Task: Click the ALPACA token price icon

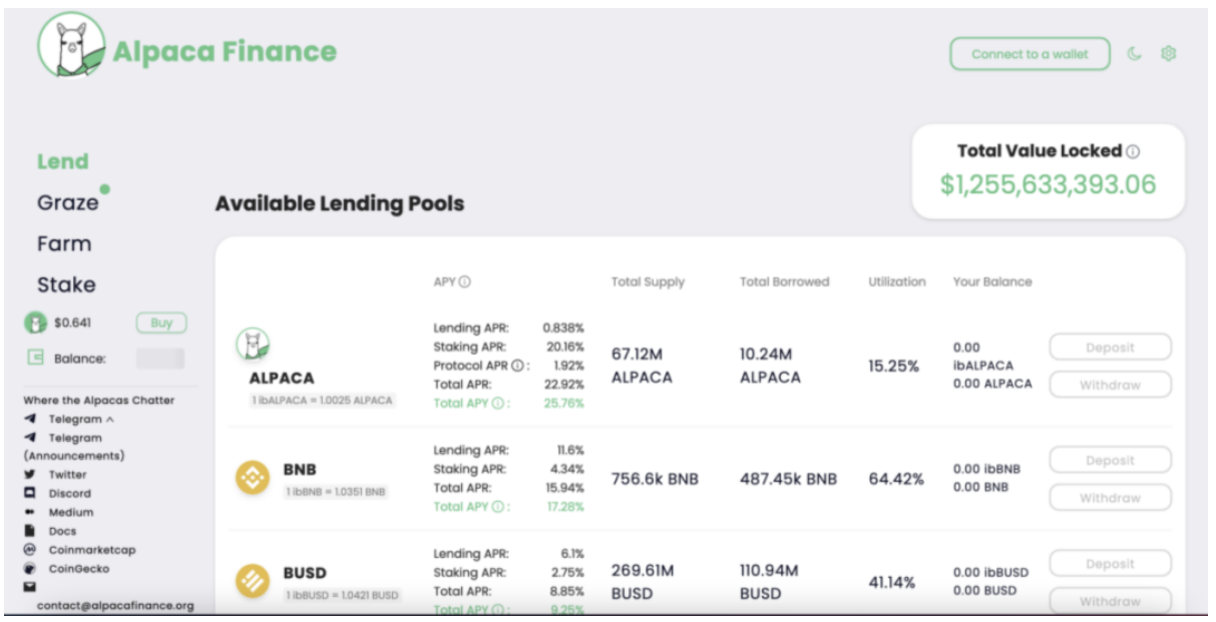Action: pos(36,323)
